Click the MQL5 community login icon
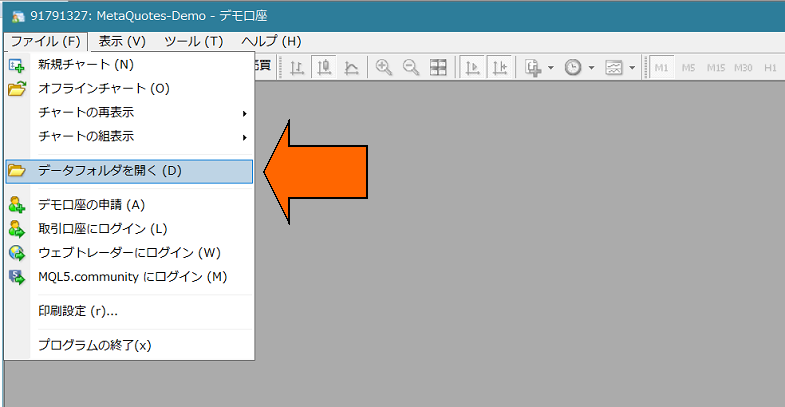 17,277
